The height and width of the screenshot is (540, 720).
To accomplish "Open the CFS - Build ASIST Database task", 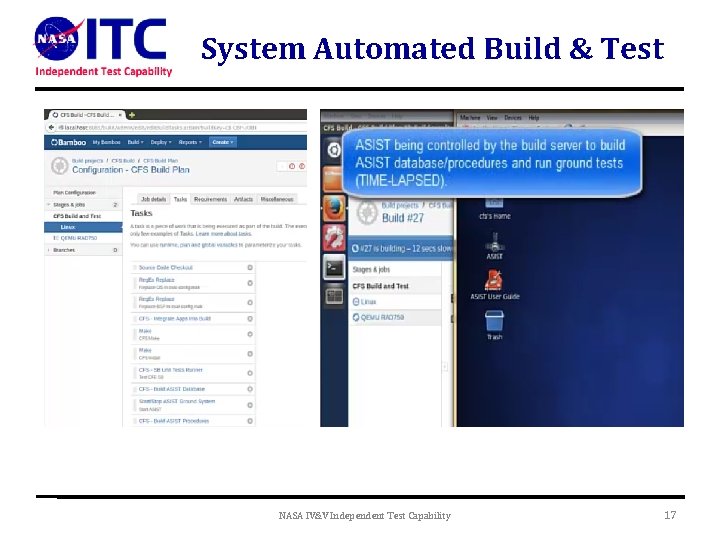I will coord(172,389).
